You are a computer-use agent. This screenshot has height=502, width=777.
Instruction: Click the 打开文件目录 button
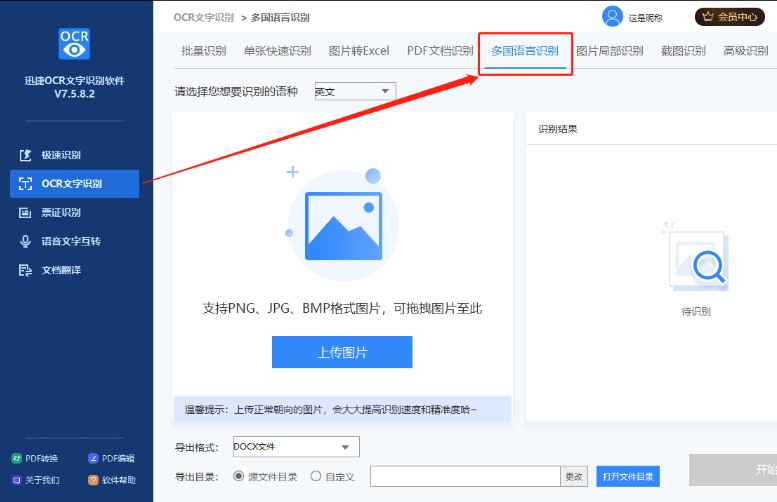coord(628,477)
